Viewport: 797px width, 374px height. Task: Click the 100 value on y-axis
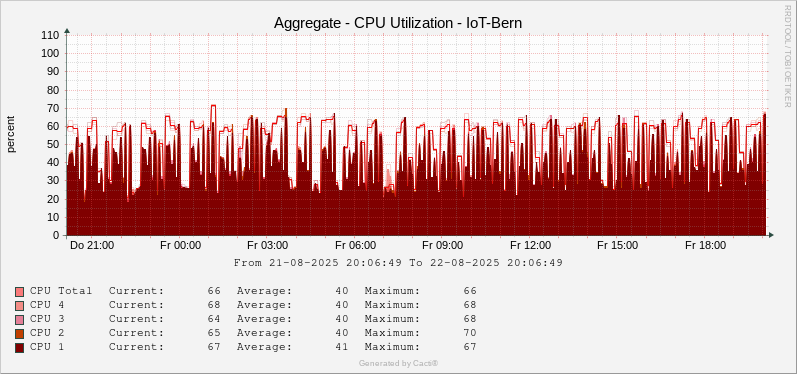[x=52, y=53]
